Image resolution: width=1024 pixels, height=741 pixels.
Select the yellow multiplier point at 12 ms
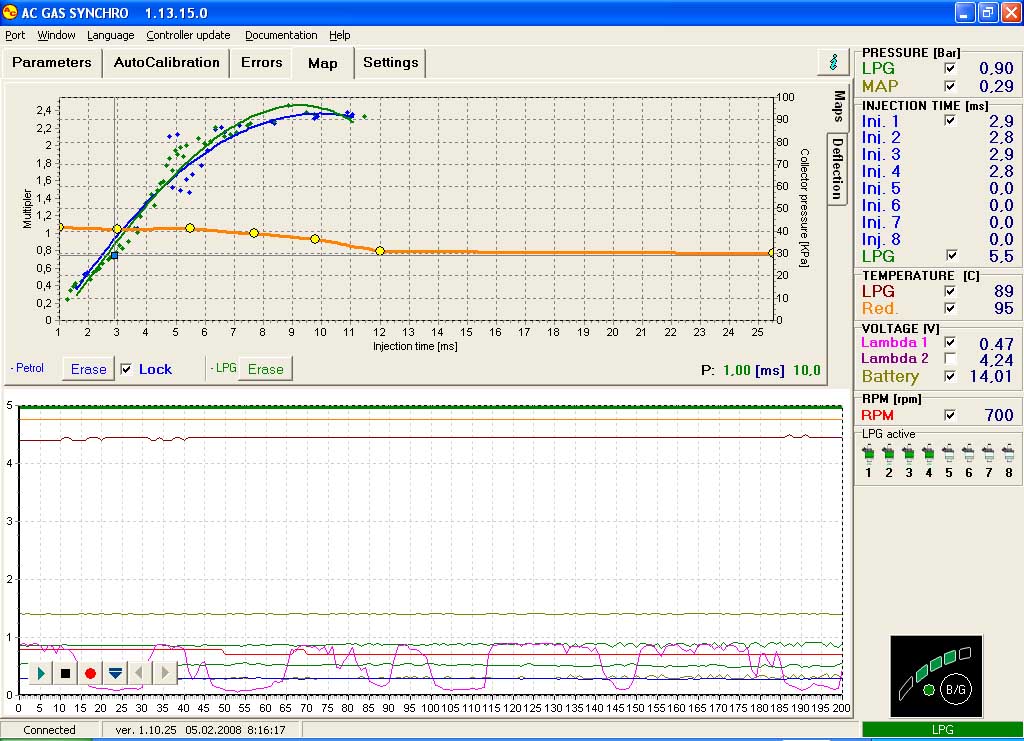(x=380, y=250)
